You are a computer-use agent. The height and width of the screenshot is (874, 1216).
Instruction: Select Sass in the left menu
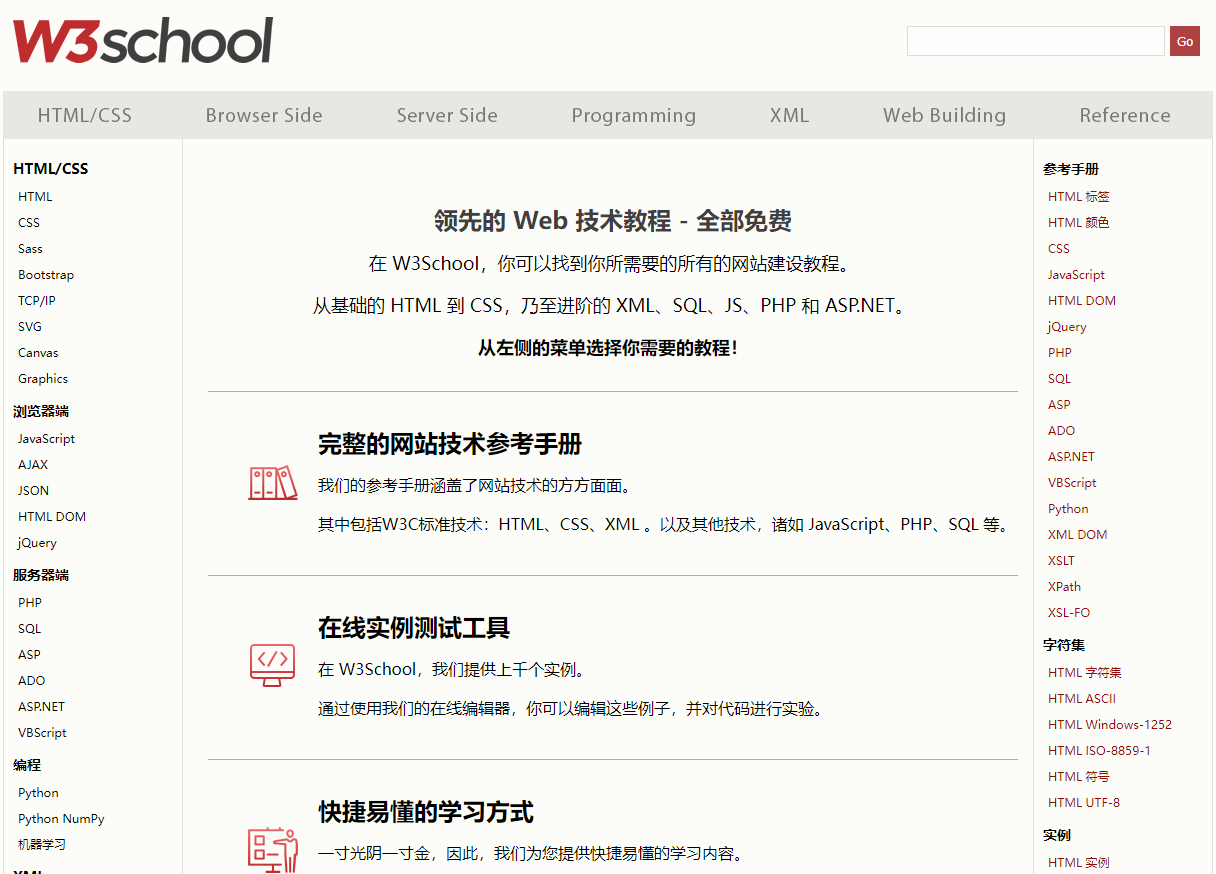[30, 249]
